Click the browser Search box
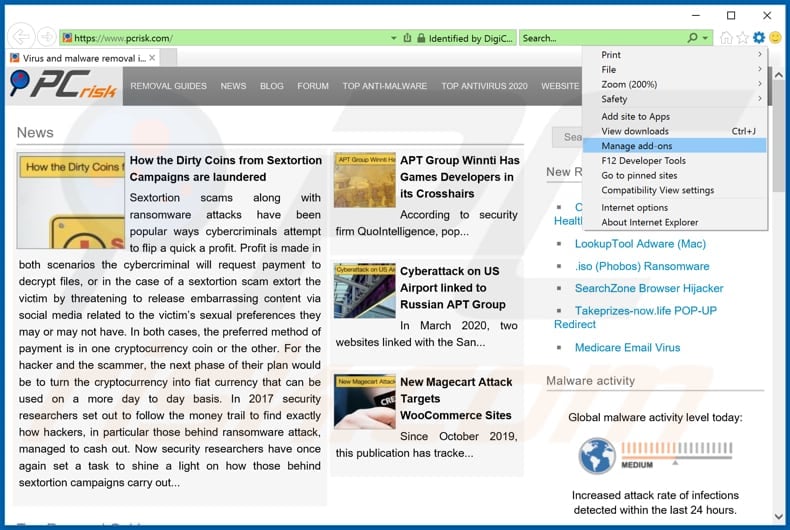Viewport: 790px width, 530px height. 602,38
